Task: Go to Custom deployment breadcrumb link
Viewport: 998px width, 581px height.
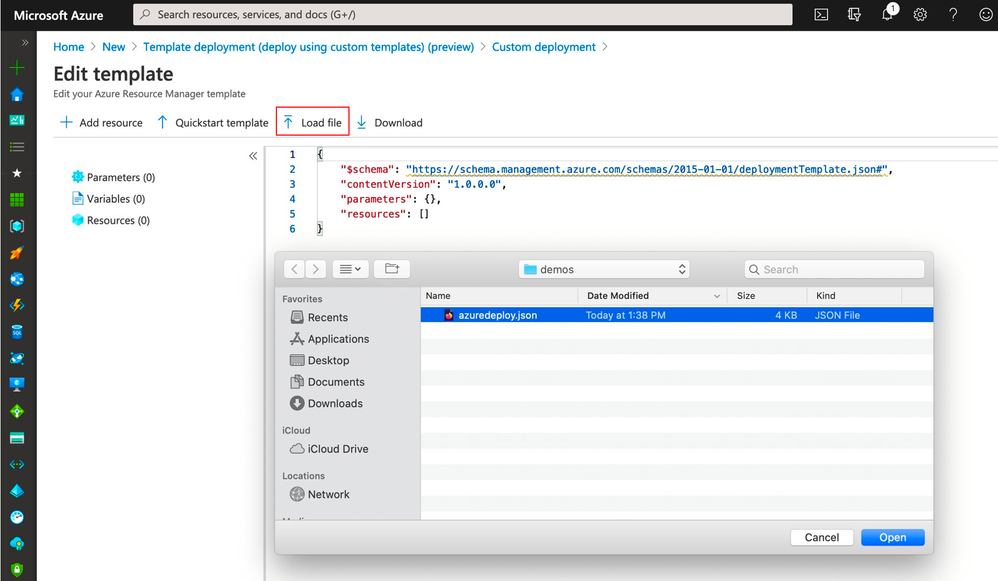Action: tap(544, 46)
